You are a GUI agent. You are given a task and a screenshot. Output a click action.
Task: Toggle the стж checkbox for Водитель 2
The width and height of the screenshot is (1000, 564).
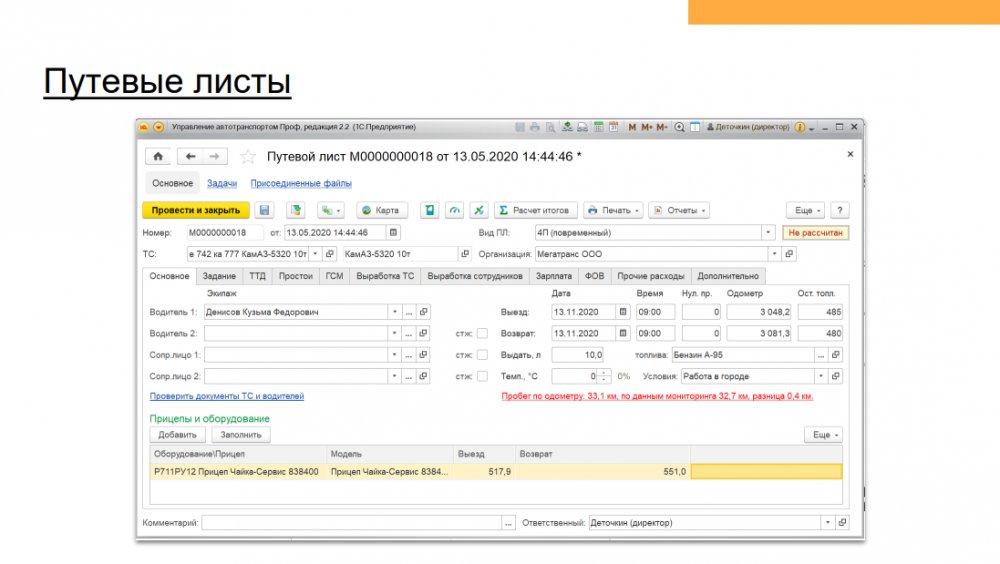tap(482, 334)
